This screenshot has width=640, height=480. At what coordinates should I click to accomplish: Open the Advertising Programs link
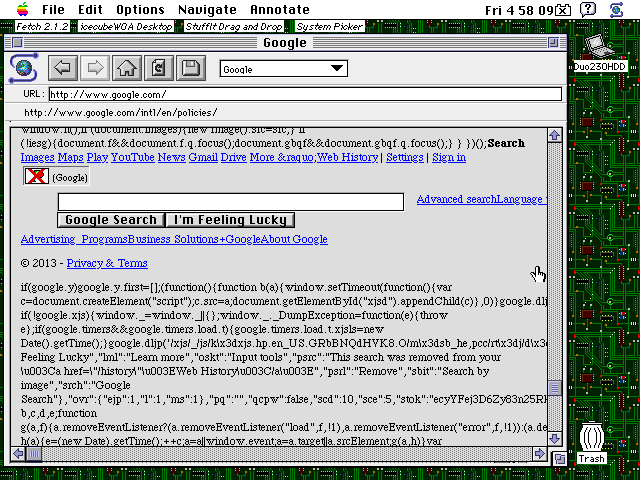pyautogui.click(x=74, y=239)
